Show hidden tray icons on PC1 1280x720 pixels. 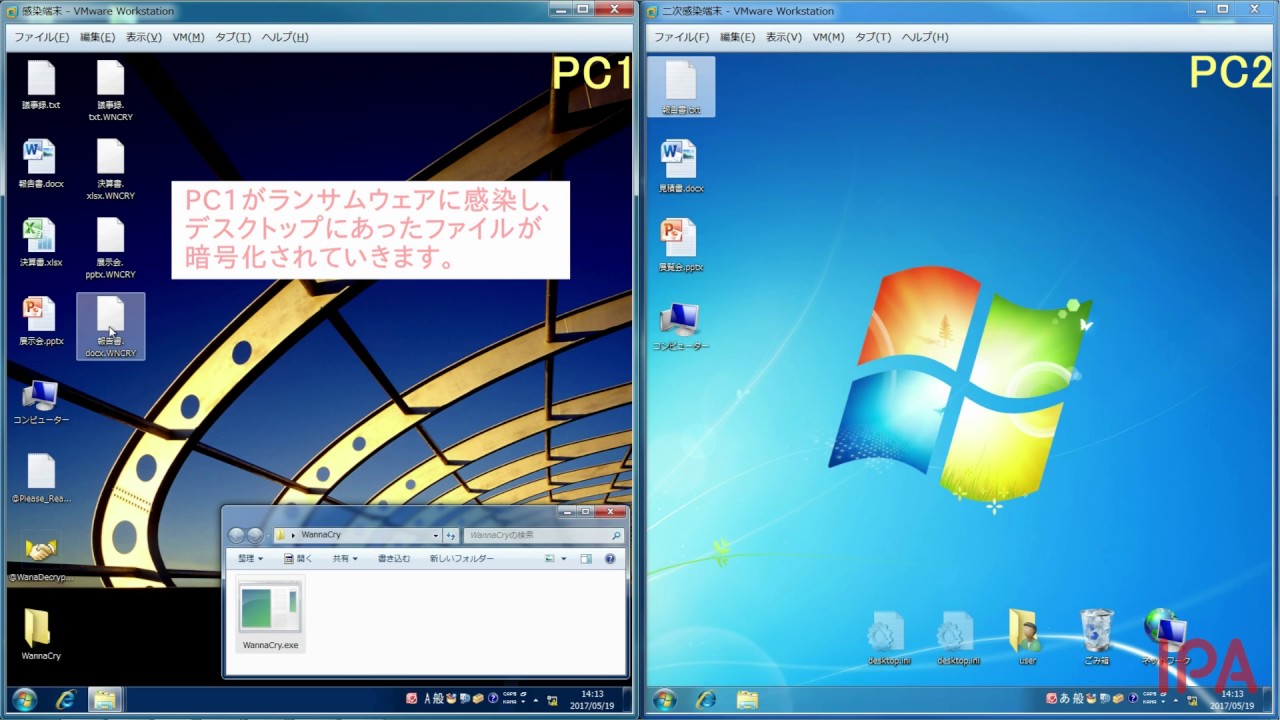click(535, 699)
